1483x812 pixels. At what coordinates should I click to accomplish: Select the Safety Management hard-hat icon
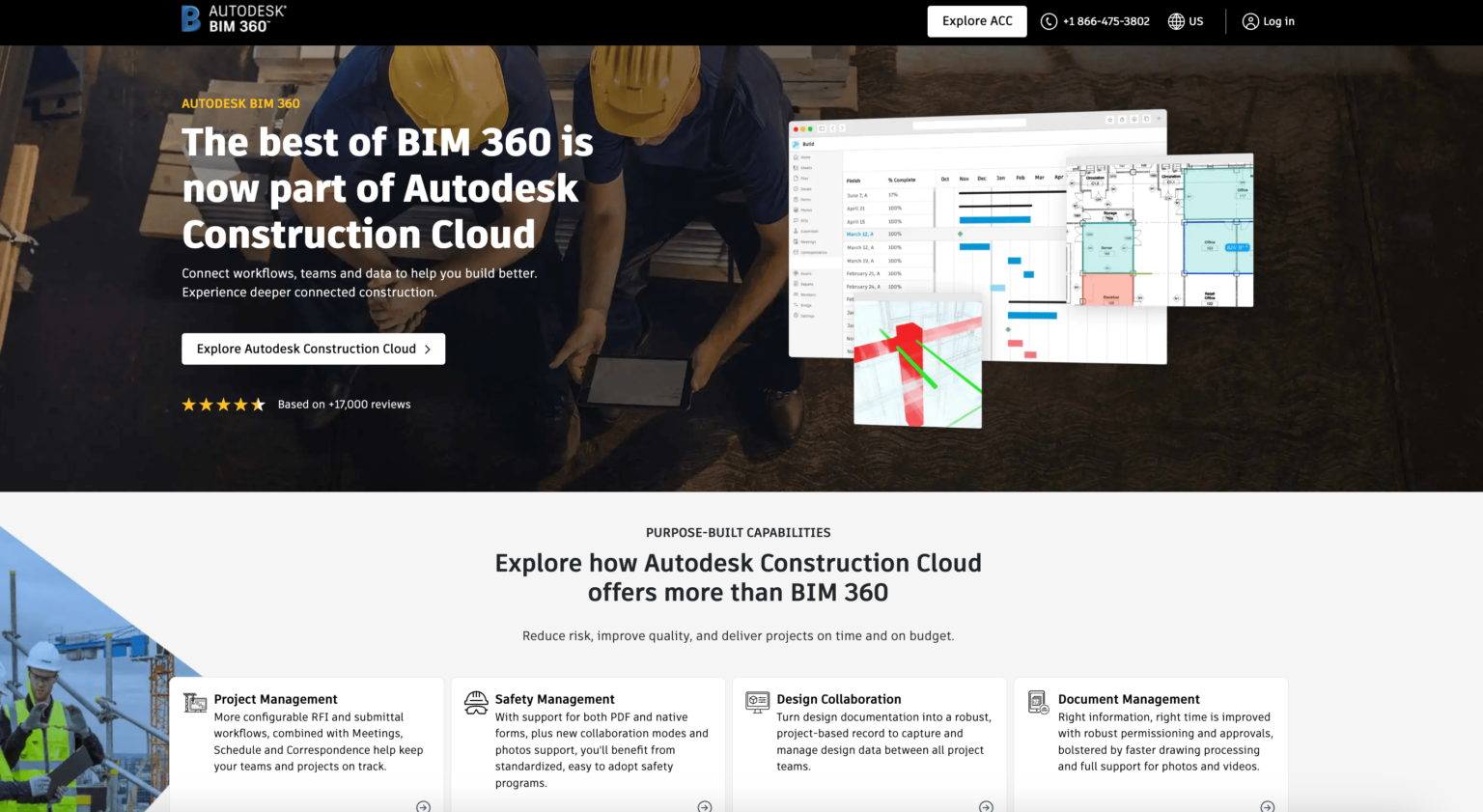pyautogui.click(x=476, y=701)
